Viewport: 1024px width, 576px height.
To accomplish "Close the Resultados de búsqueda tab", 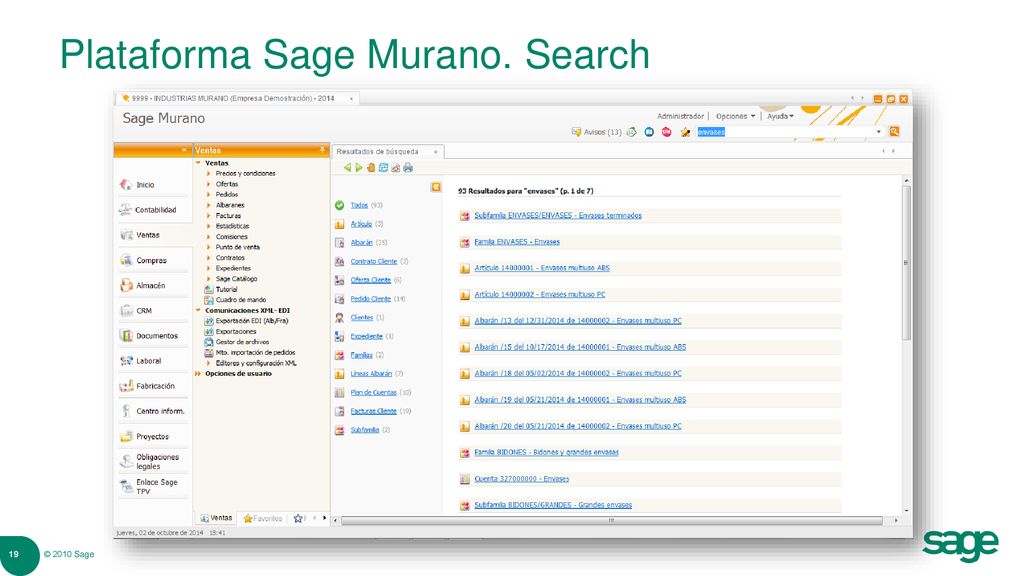I will [436, 152].
